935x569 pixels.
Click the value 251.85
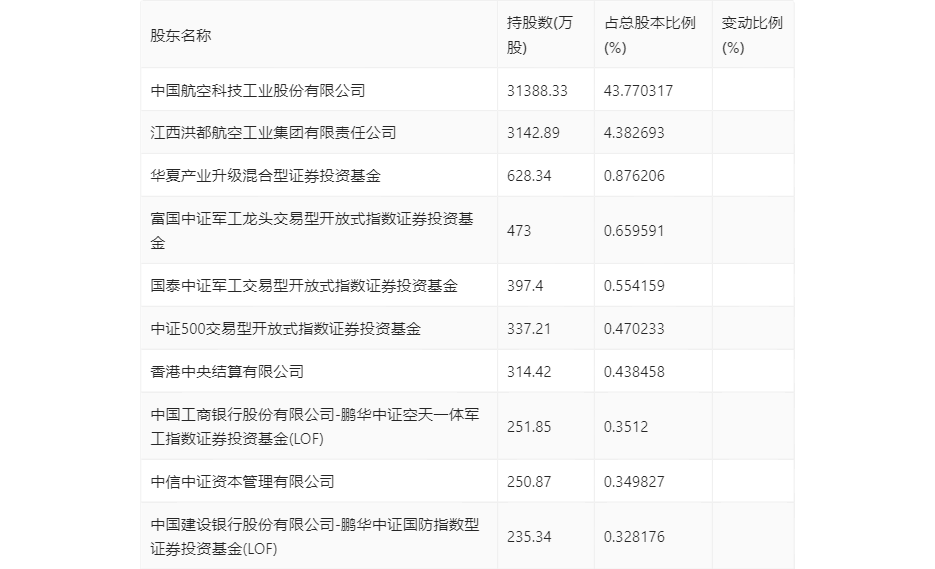[529, 427]
